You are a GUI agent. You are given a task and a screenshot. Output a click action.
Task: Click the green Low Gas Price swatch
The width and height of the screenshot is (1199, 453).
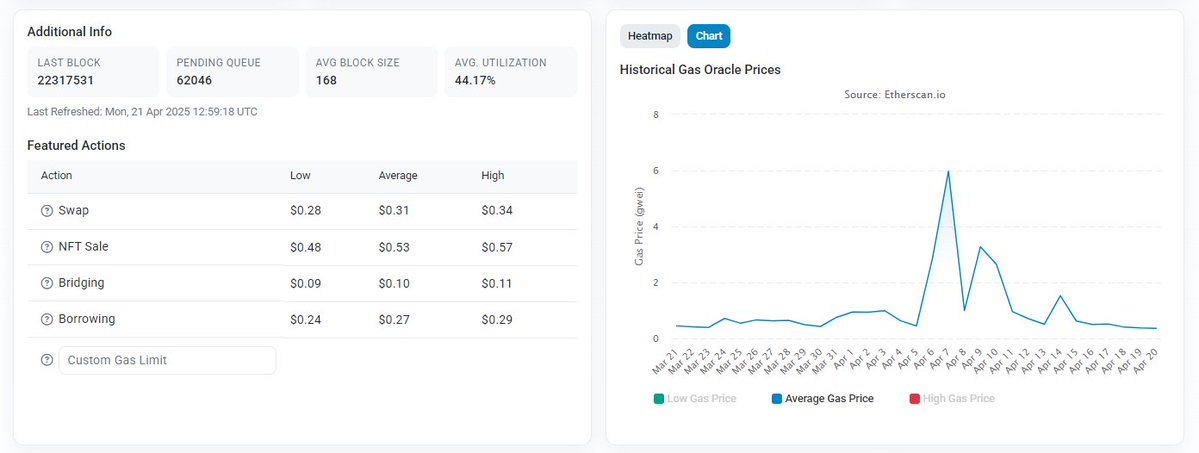(658, 399)
